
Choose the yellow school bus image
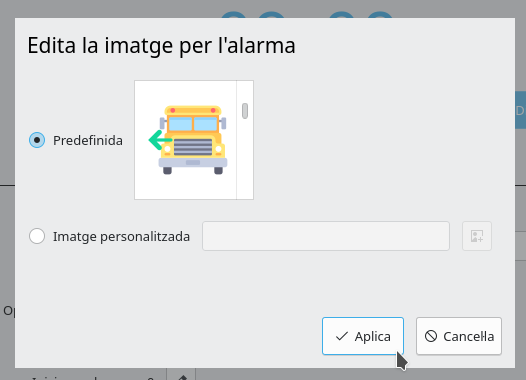[188, 140]
